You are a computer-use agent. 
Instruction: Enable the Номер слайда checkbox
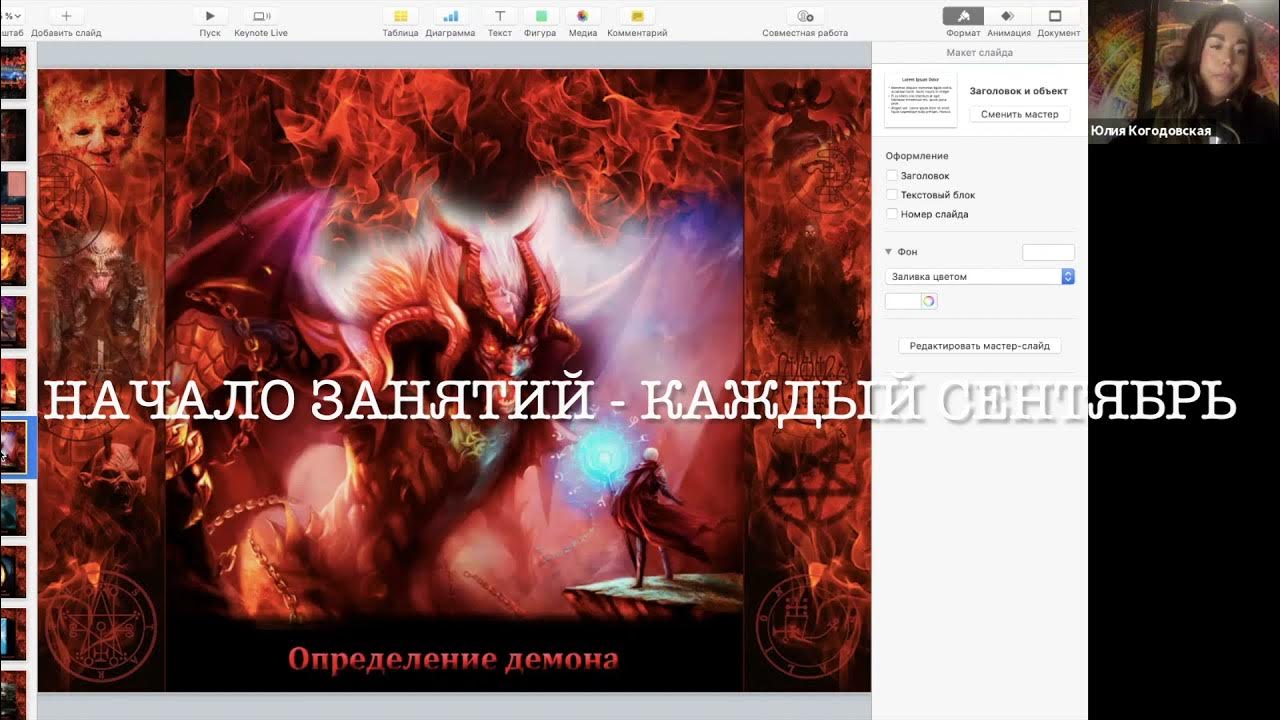(892, 214)
